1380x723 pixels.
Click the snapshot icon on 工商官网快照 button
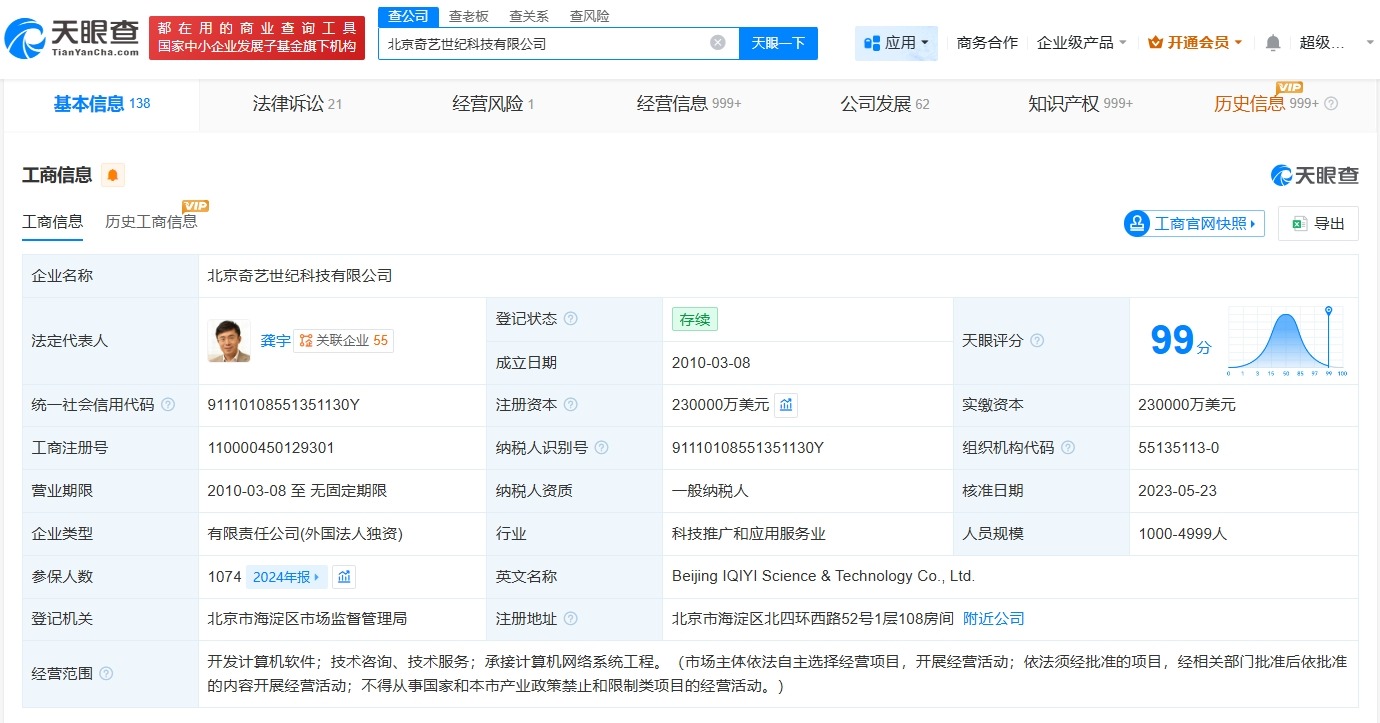pos(1137,223)
